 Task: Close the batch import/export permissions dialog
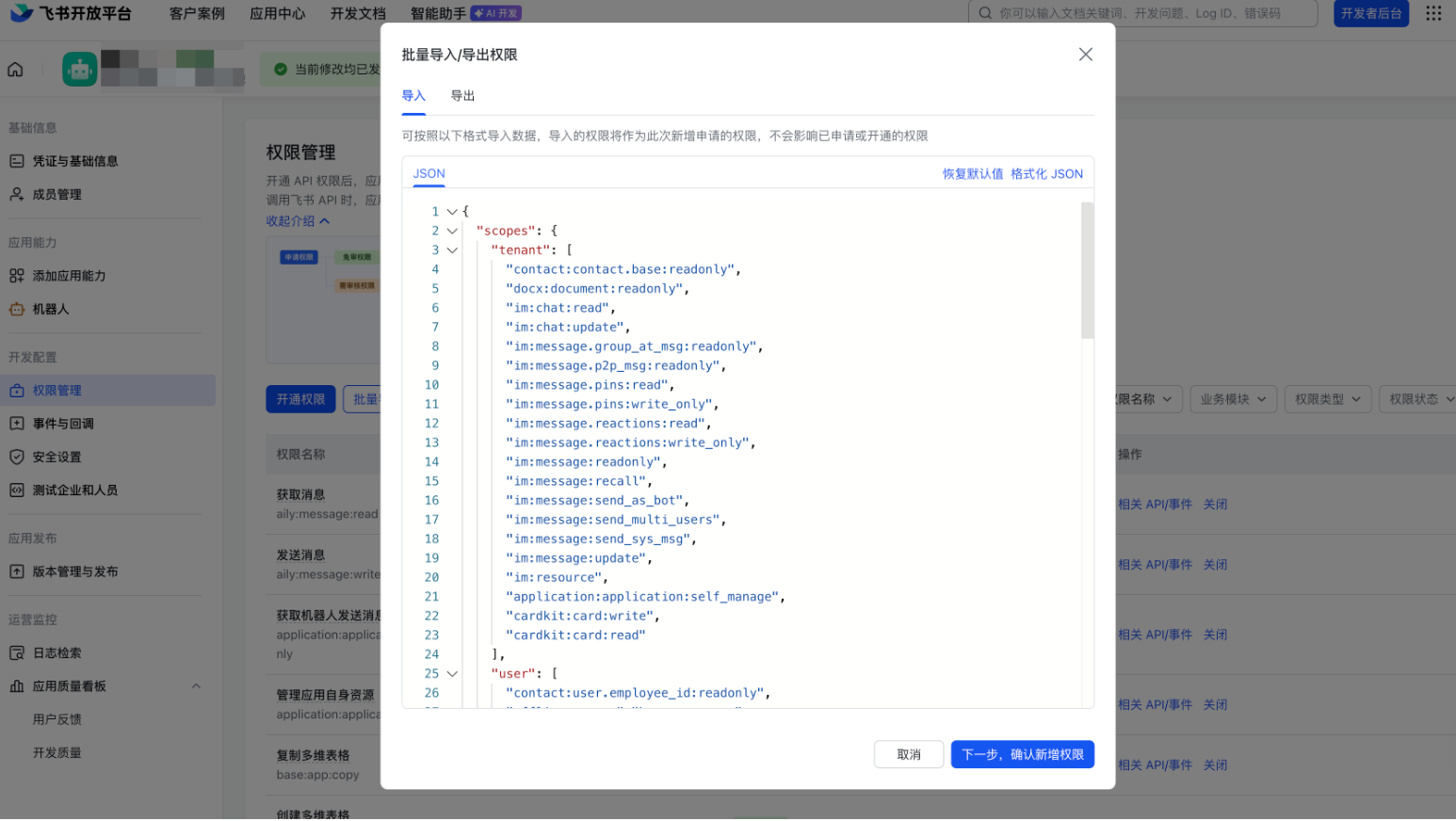point(1085,55)
